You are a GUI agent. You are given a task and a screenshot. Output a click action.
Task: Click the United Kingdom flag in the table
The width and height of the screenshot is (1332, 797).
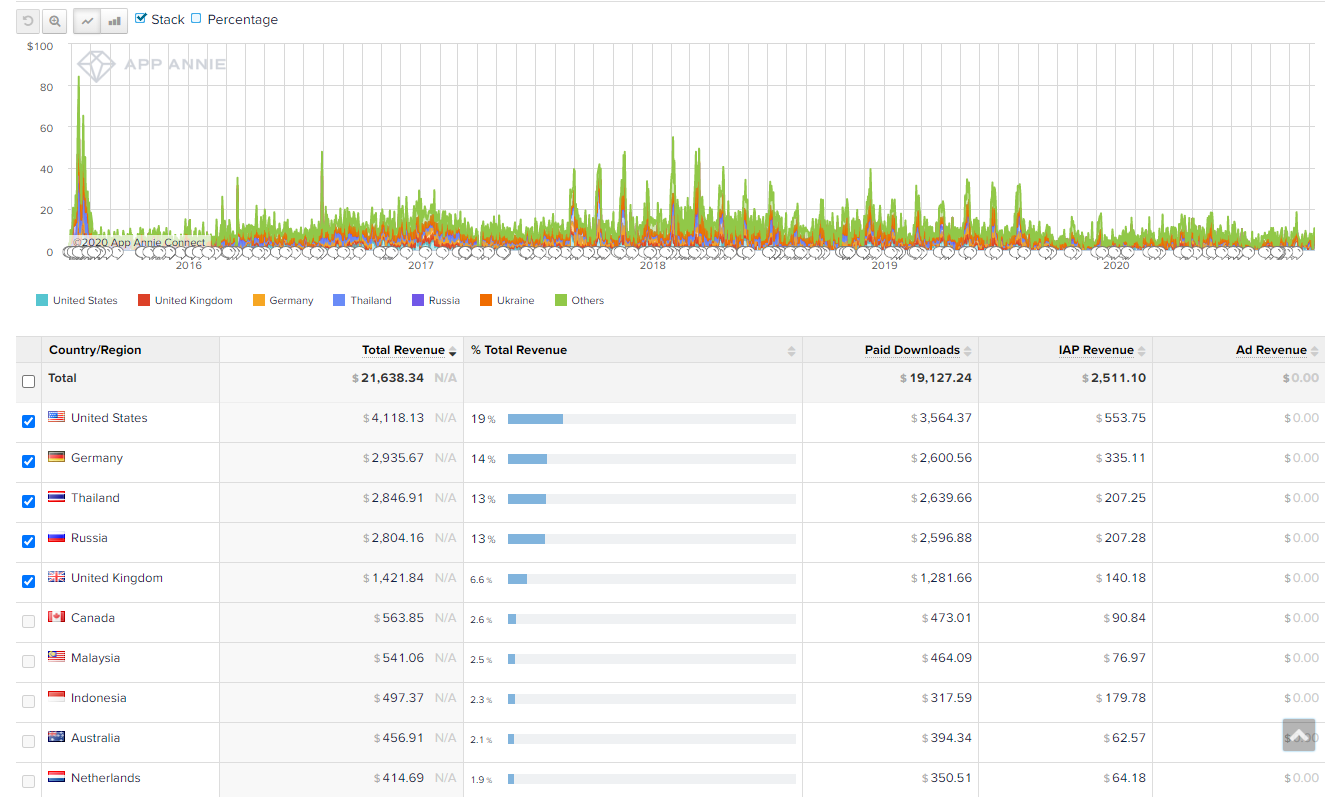coord(57,577)
